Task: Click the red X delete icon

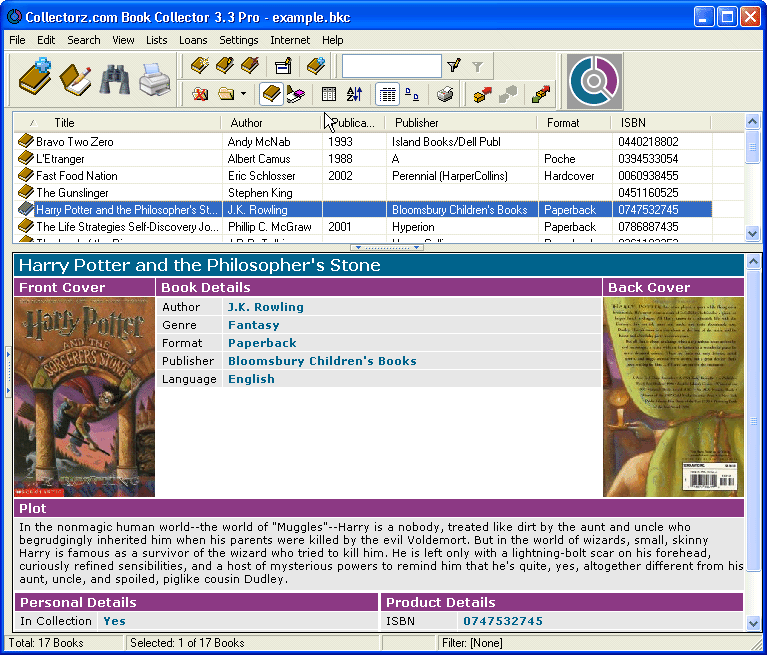Action: 200,94
